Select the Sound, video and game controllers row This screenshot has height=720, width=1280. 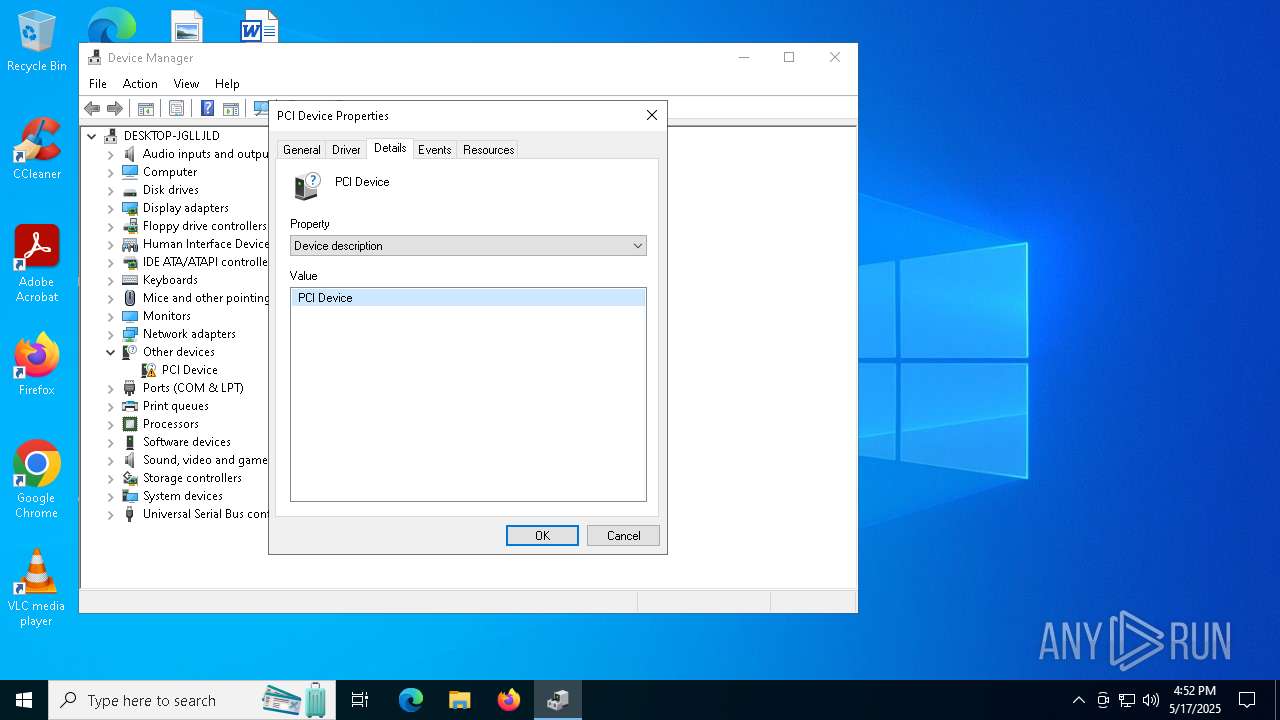tap(194, 460)
